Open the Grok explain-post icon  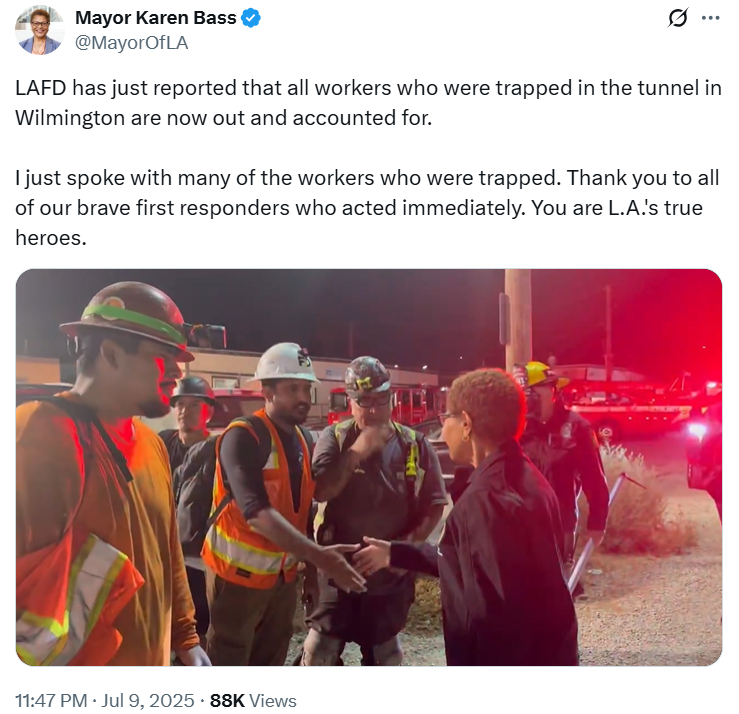click(678, 18)
